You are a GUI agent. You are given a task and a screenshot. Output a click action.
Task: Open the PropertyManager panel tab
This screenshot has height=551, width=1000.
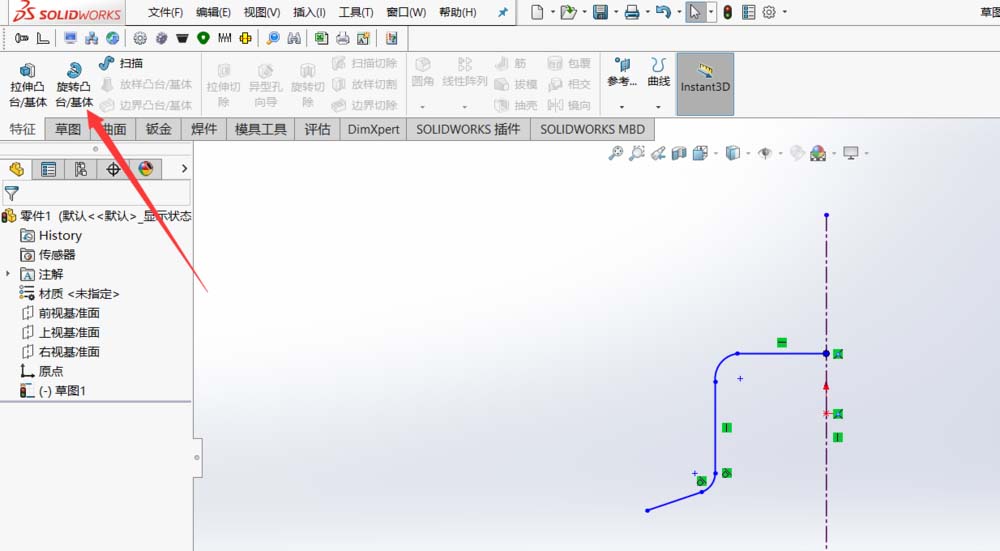48,169
